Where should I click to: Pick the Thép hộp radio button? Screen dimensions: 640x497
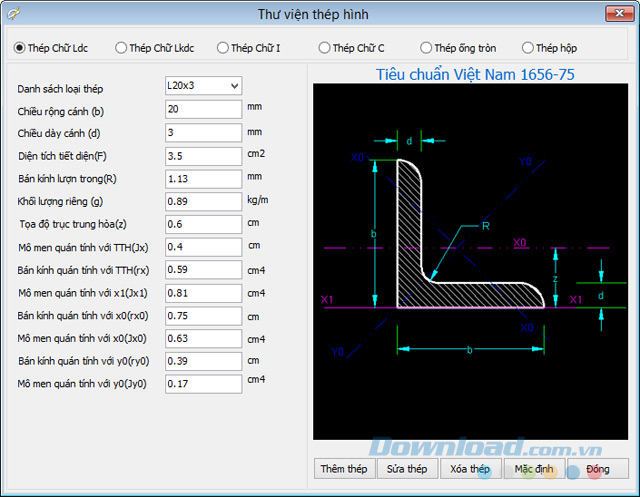[527, 48]
